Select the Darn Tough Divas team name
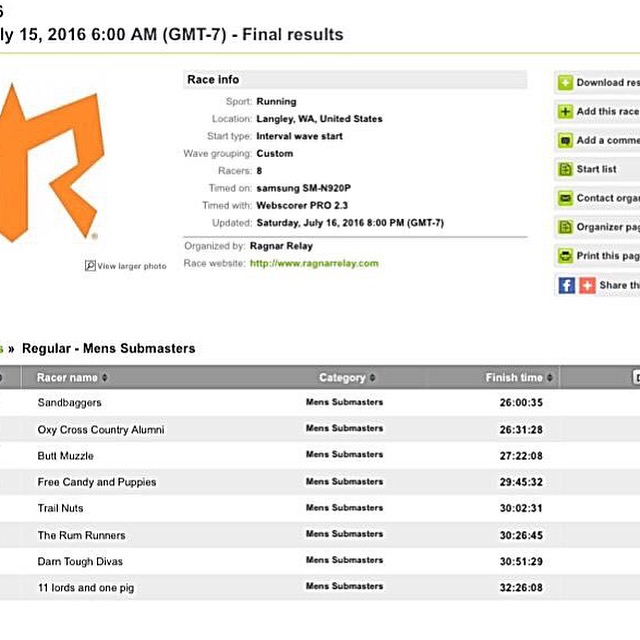 [80, 562]
